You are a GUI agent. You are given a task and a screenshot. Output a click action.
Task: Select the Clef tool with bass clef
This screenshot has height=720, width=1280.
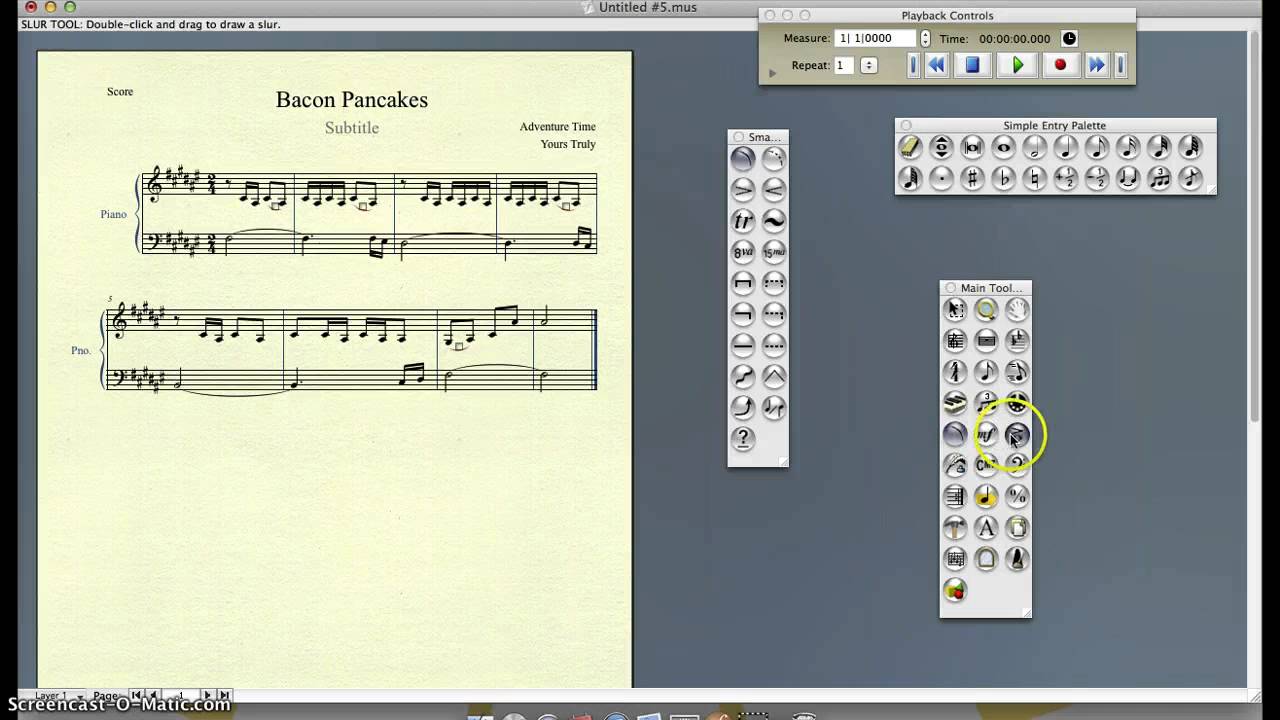(1017, 465)
